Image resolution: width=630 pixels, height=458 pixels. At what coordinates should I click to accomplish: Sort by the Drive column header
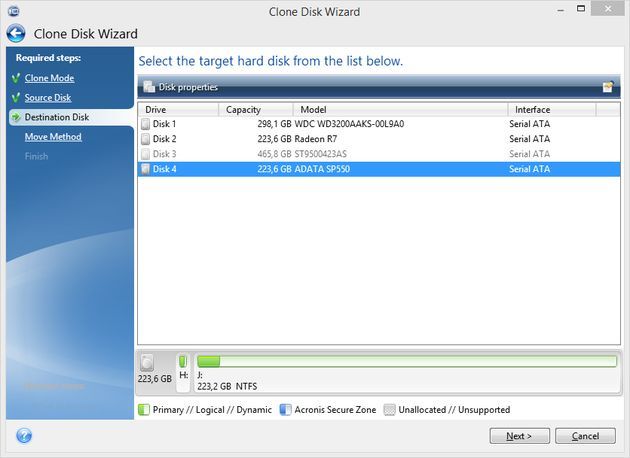coord(178,110)
